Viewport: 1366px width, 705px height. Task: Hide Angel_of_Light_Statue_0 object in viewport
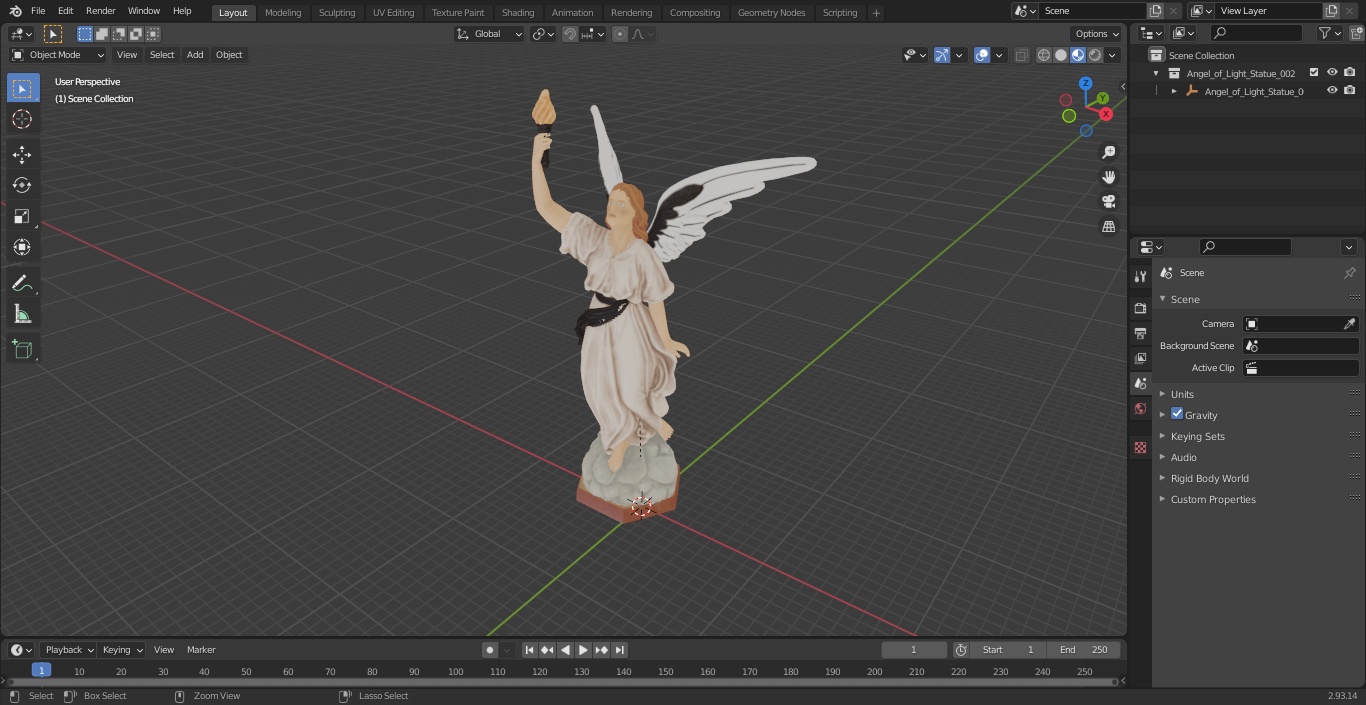pyautogui.click(x=1332, y=91)
